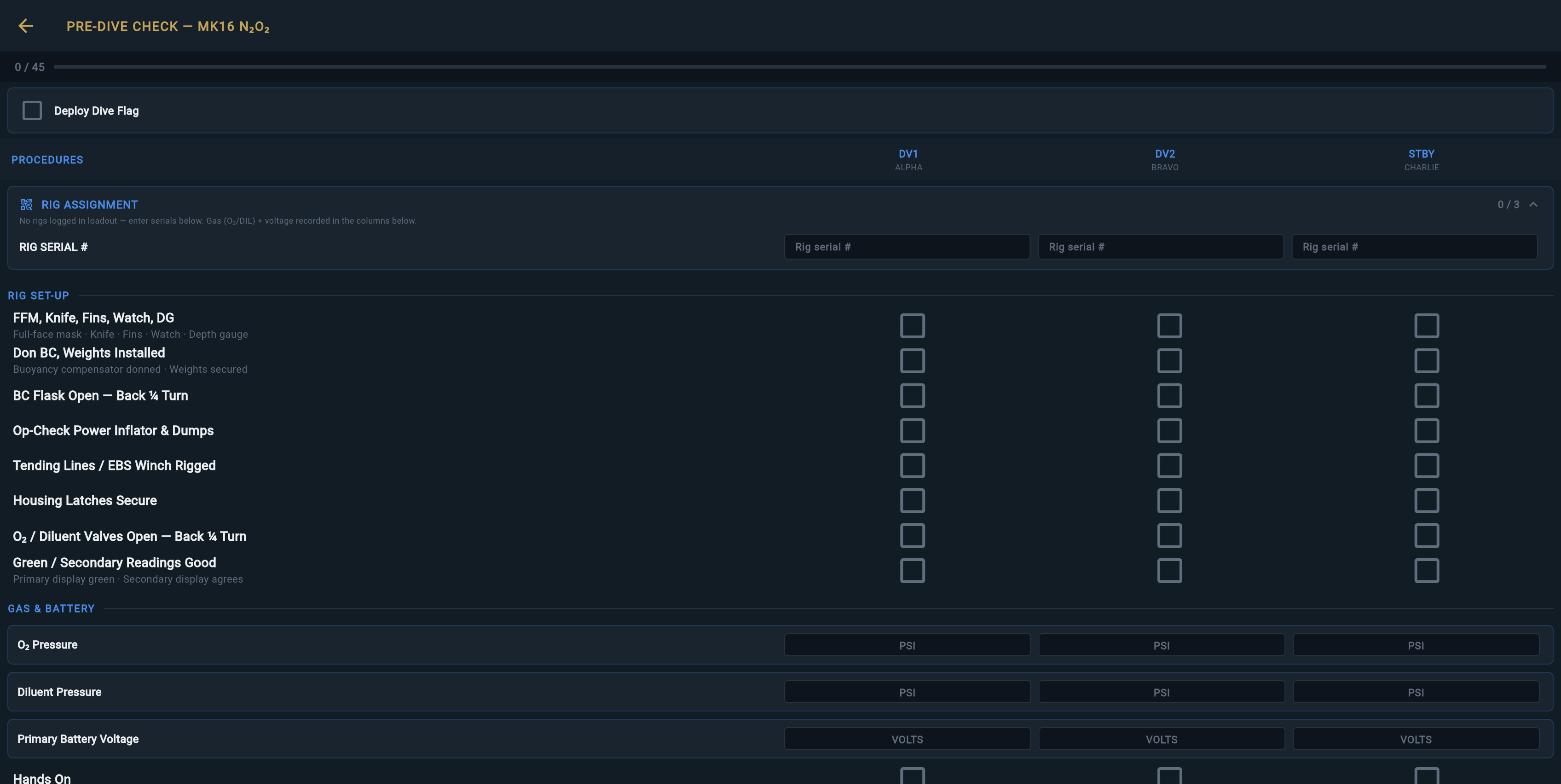The image size is (1561, 784).
Task: Click STBY rig serial number field
Action: (x=1415, y=247)
